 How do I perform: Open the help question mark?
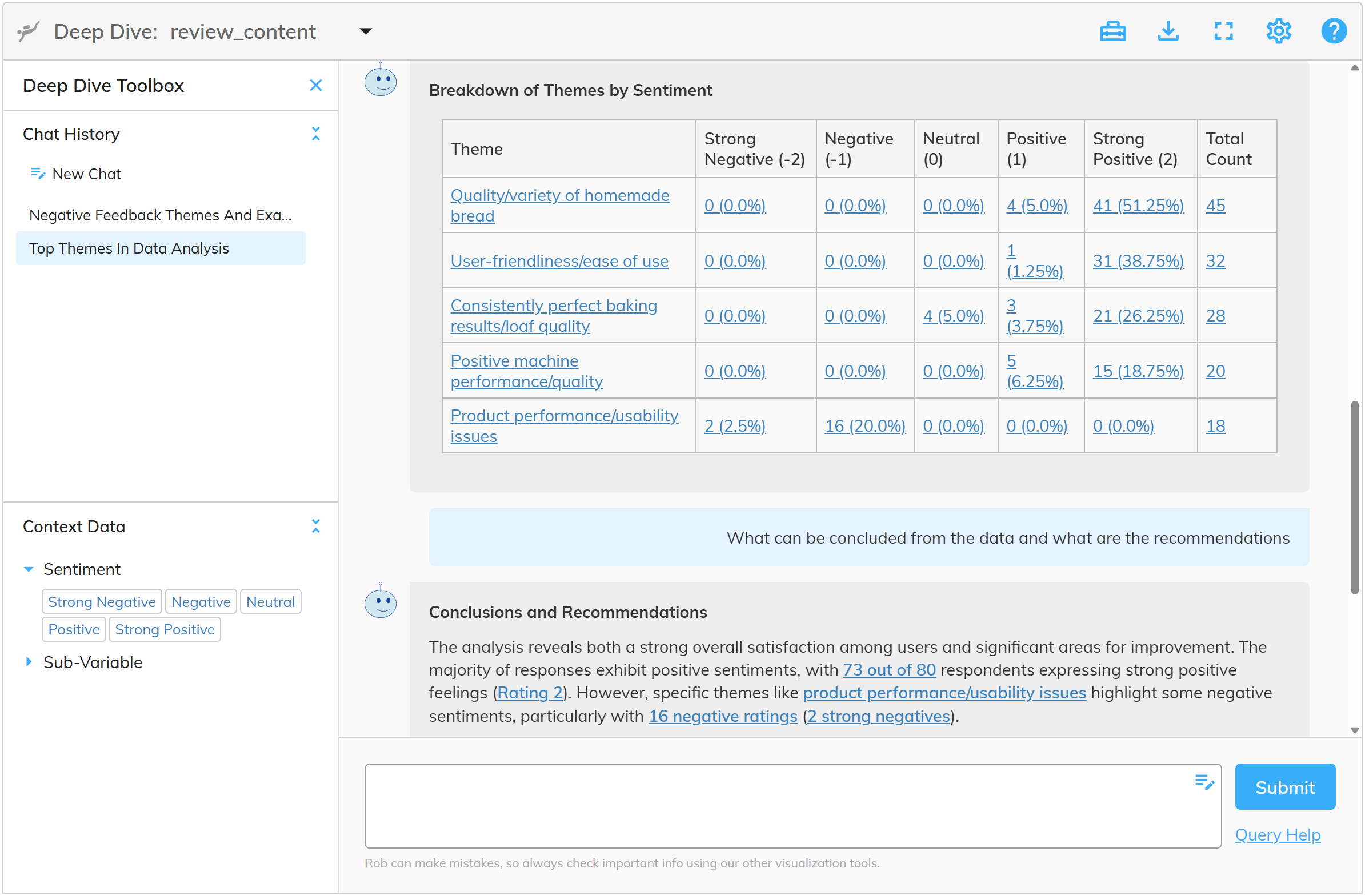1334,31
